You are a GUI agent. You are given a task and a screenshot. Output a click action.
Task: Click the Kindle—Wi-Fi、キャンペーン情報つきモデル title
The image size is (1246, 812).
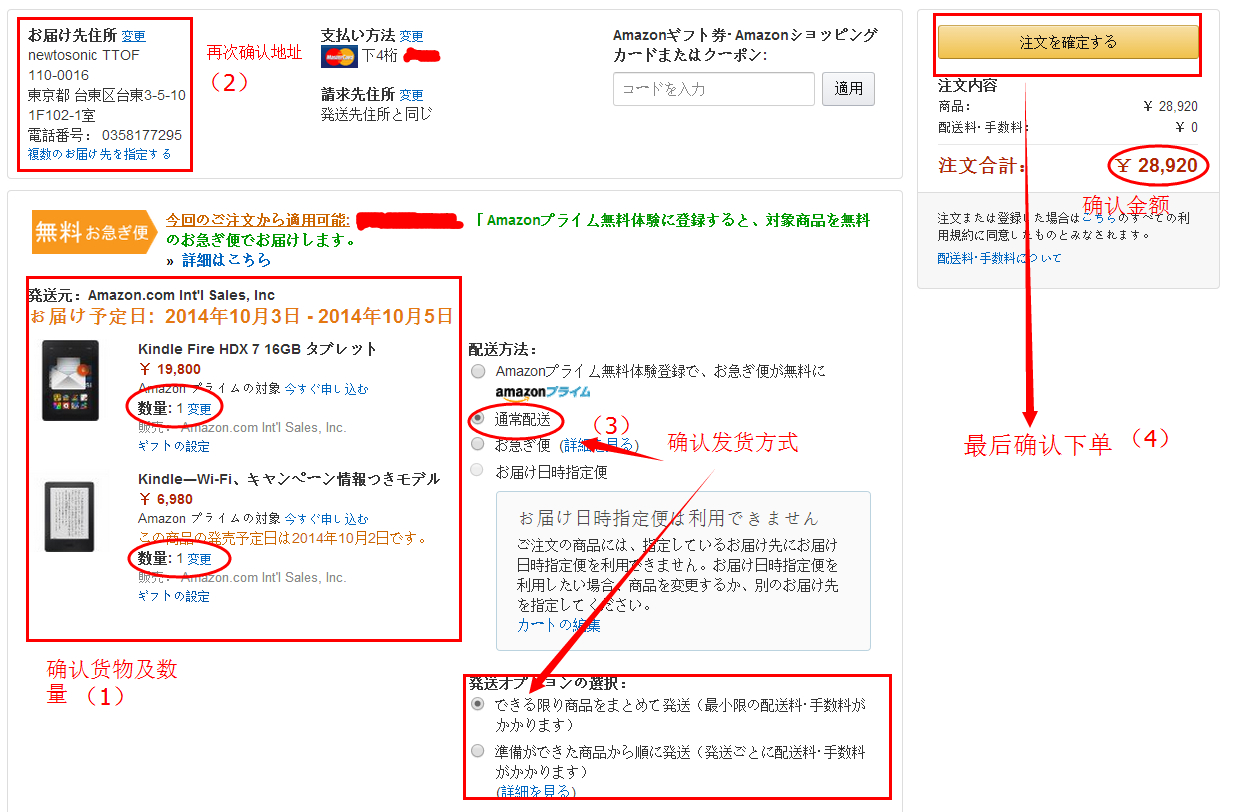click(289, 479)
